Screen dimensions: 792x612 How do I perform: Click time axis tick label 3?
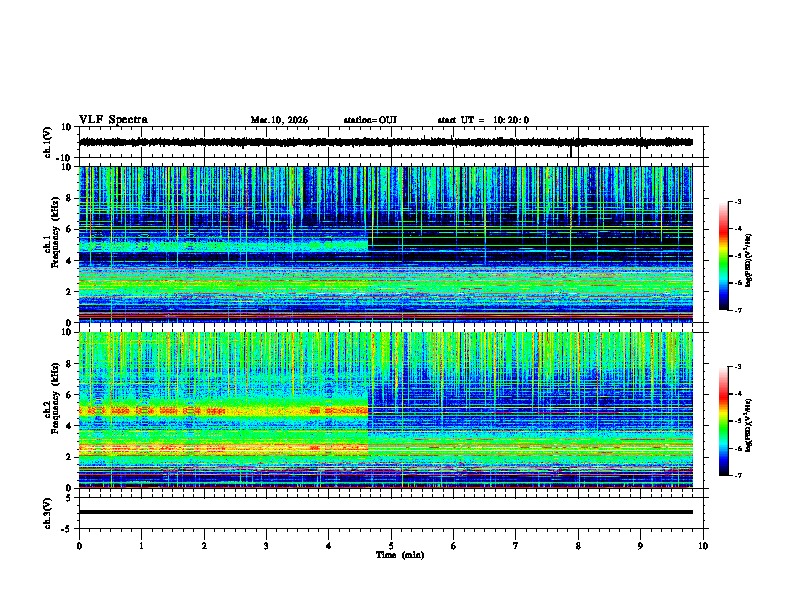[266, 546]
